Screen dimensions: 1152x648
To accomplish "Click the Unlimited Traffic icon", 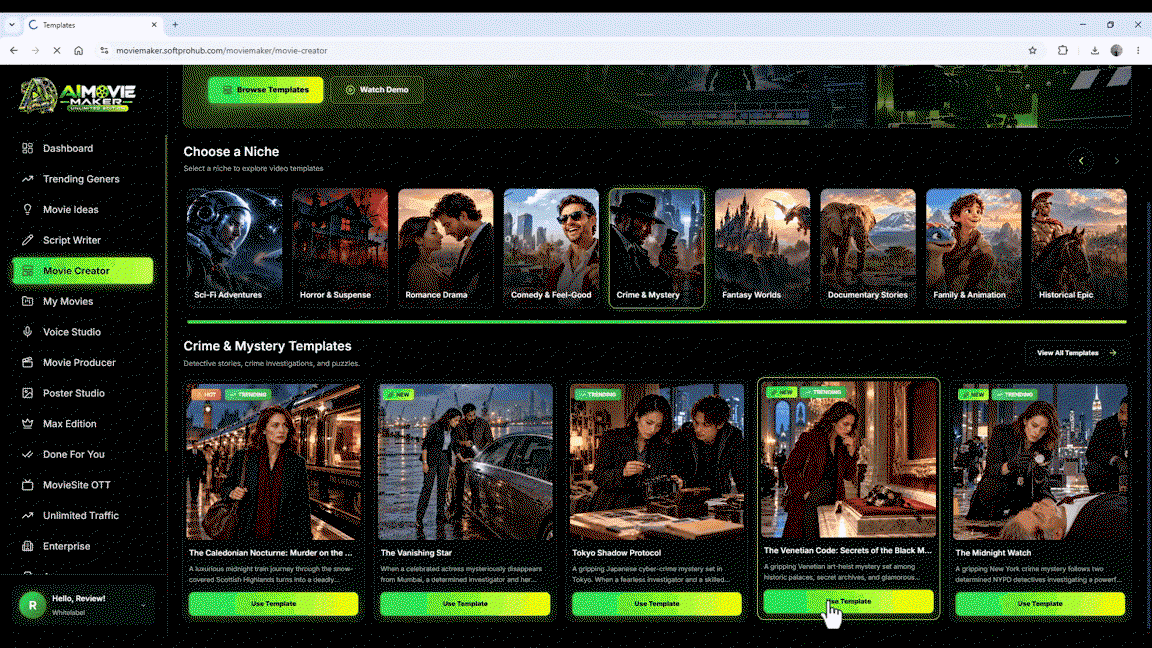I will point(27,516).
